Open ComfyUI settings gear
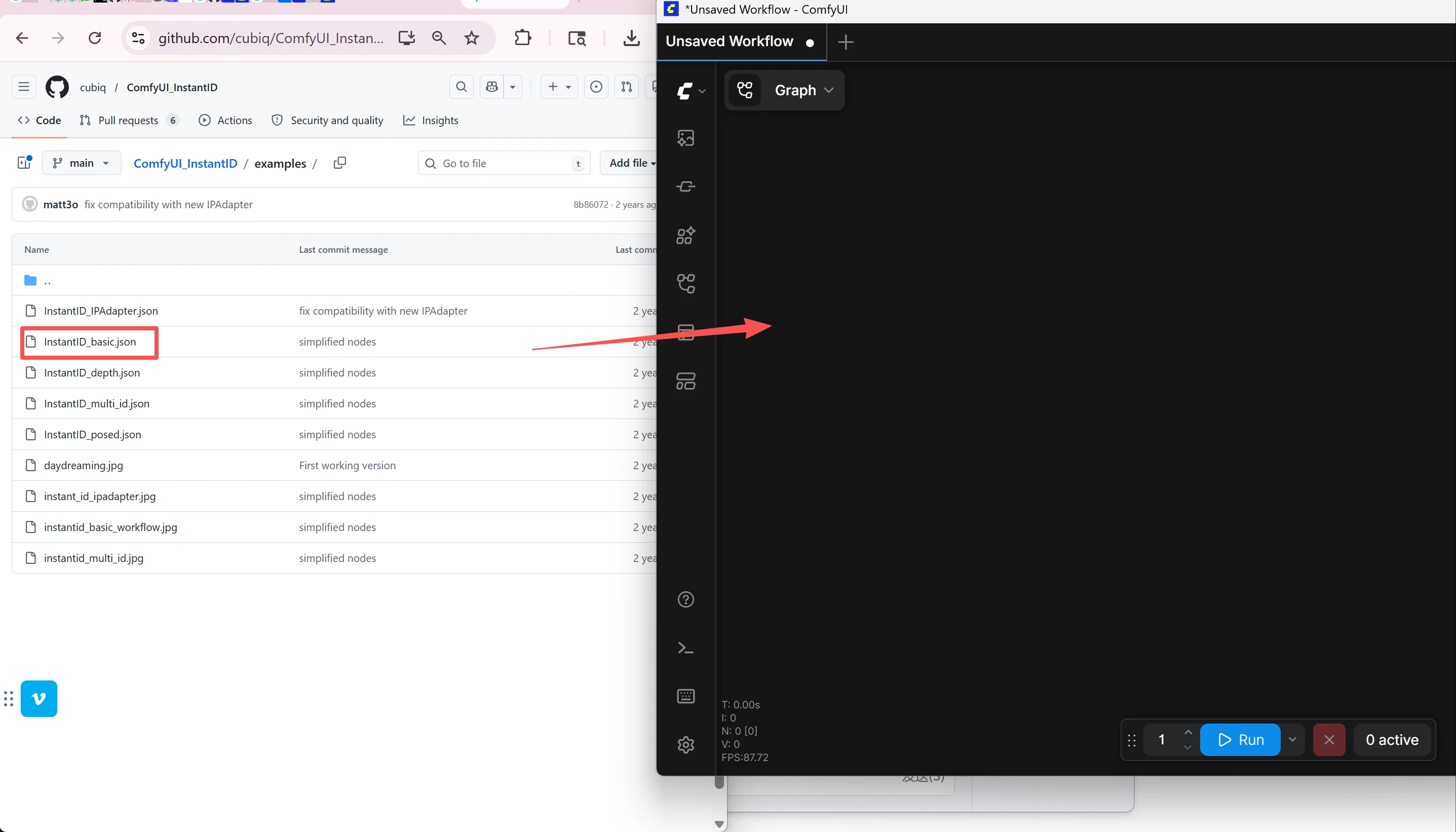This screenshot has height=832, width=1456. (x=685, y=744)
